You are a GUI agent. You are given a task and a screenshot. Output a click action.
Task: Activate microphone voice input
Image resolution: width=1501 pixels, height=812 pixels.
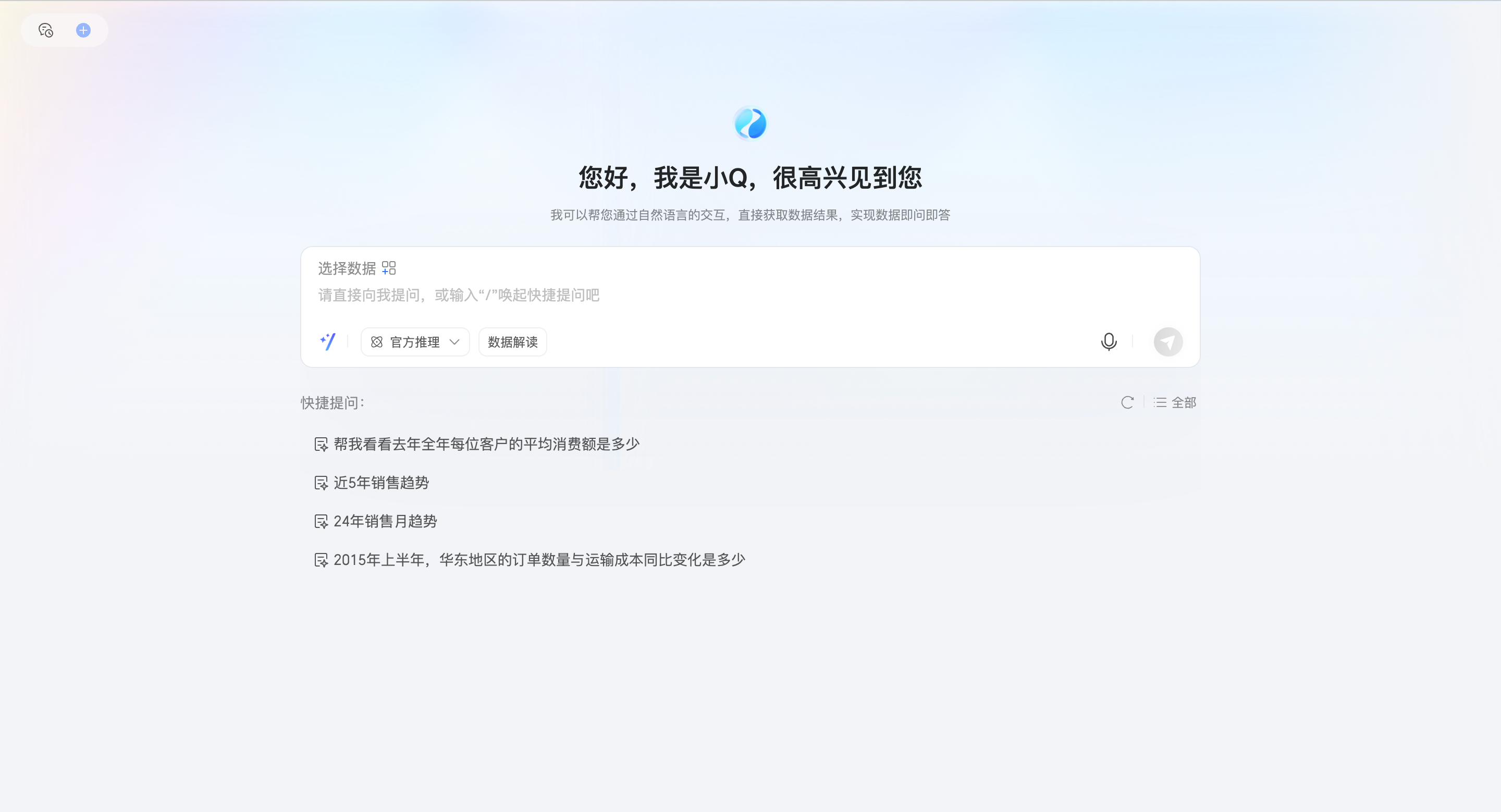tap(1109, 341)
